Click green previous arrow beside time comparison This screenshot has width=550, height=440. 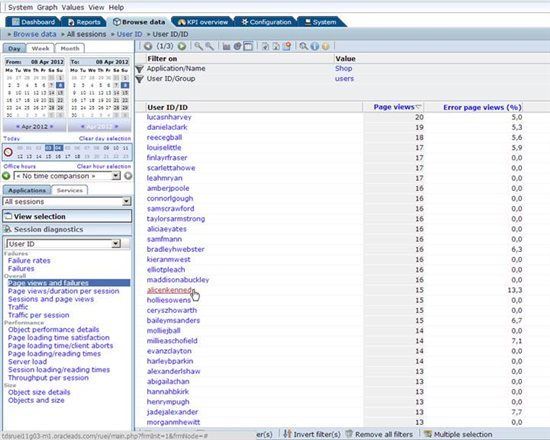pyautogui.click(x=6, y=176)
